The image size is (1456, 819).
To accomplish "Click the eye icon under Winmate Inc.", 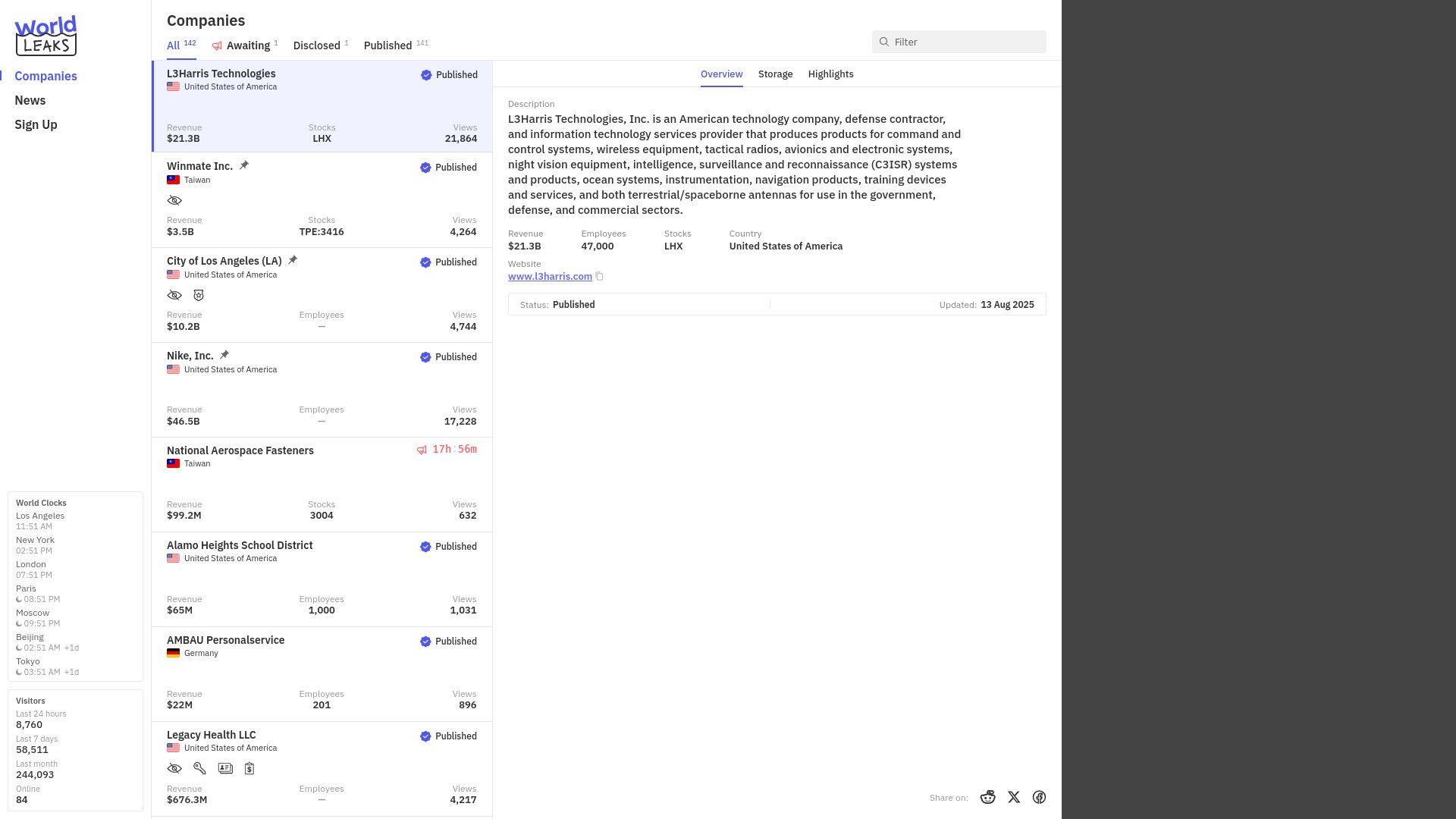I will [x=174, y=201].
